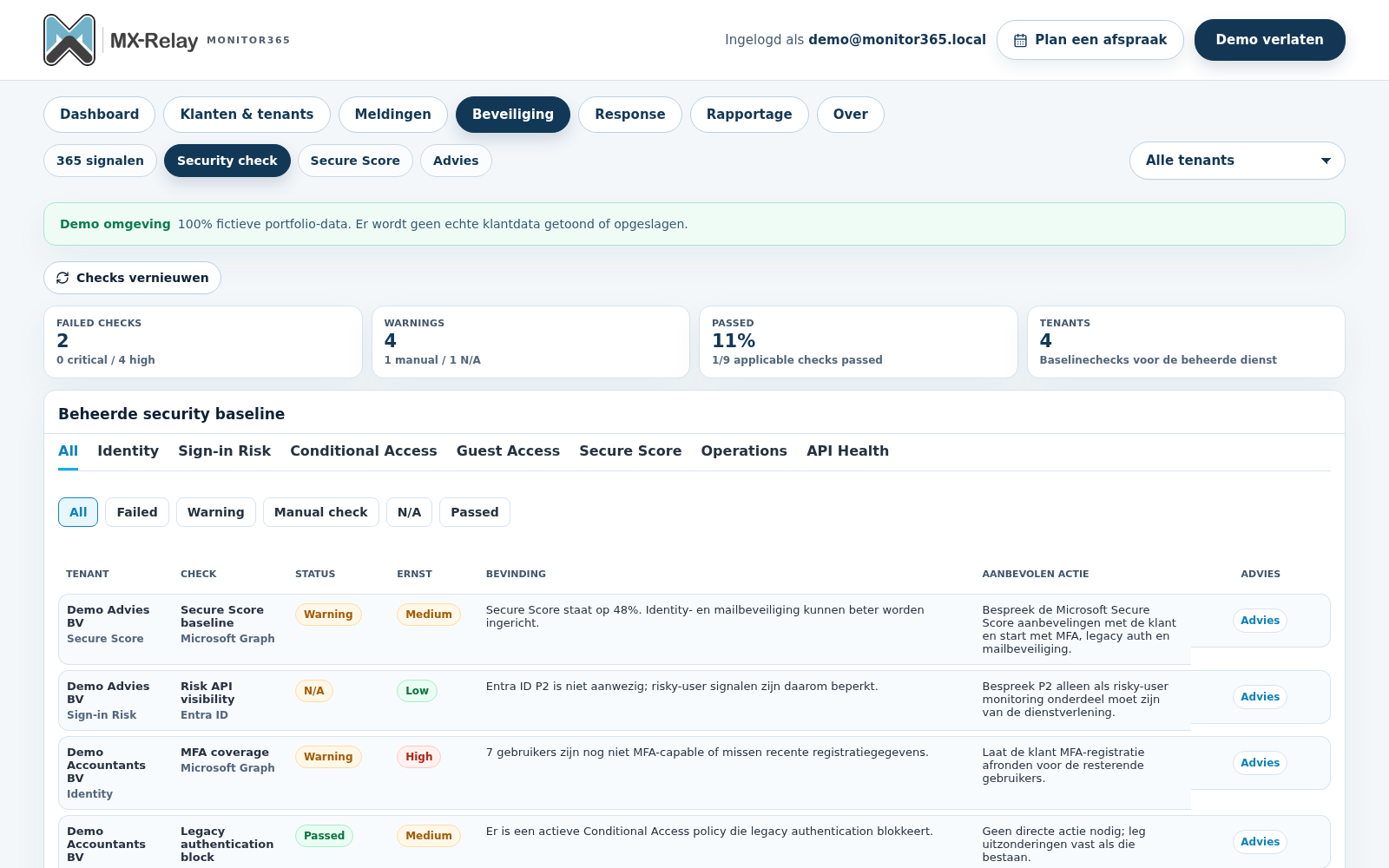Click Plan een afspraak button
The height and width of the screenshot is (868, 1389).
tap(1090, 40)
